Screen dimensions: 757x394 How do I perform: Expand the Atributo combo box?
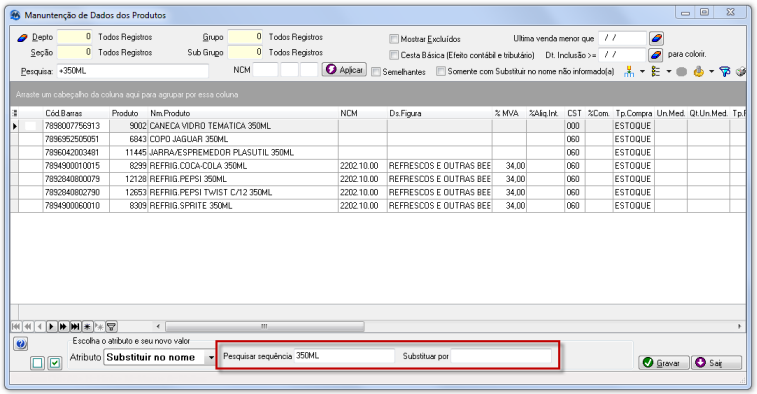tap(211, 358)
